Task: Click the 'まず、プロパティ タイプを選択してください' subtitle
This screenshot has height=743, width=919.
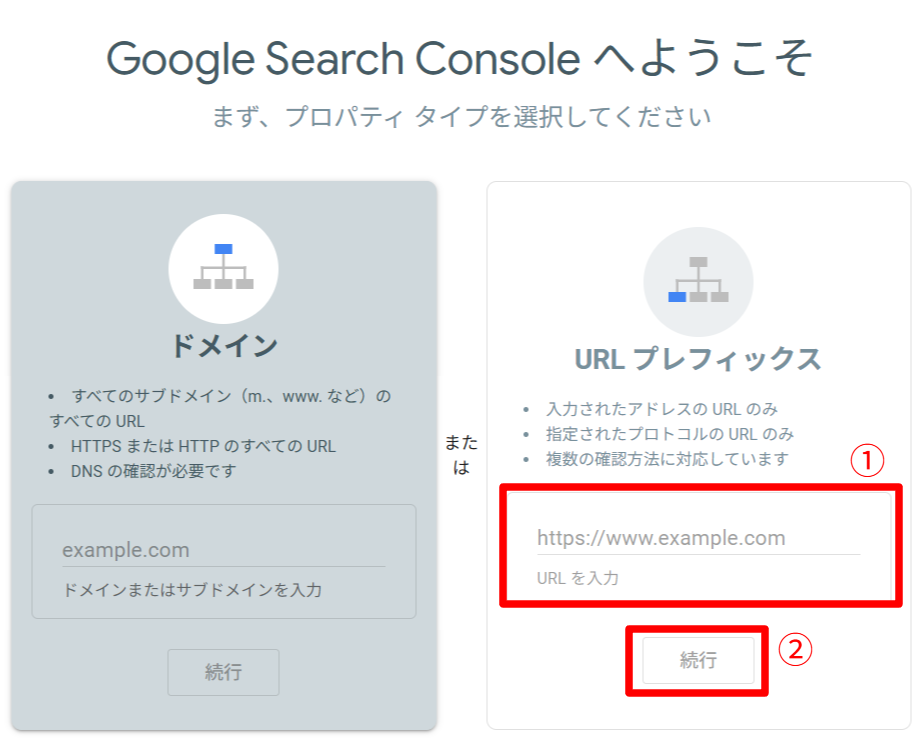Action: (461, 117)
